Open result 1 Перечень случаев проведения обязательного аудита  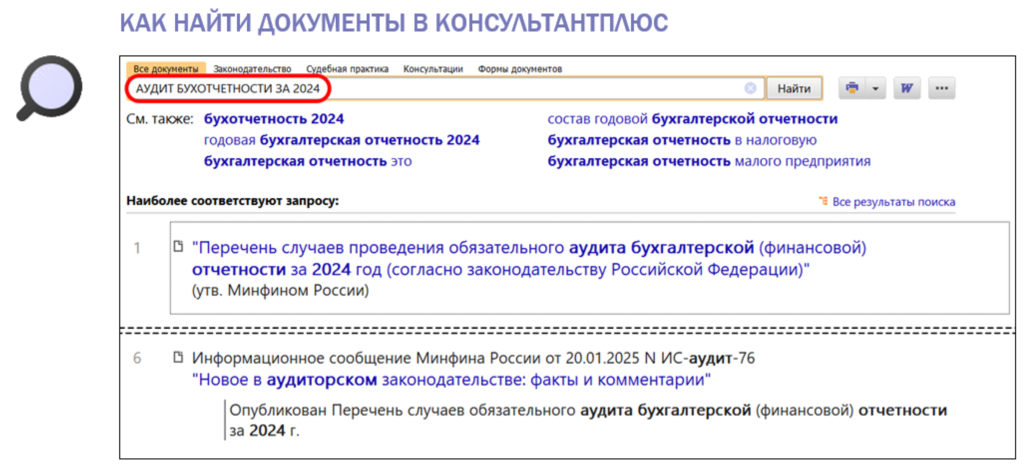pos(529,259)
